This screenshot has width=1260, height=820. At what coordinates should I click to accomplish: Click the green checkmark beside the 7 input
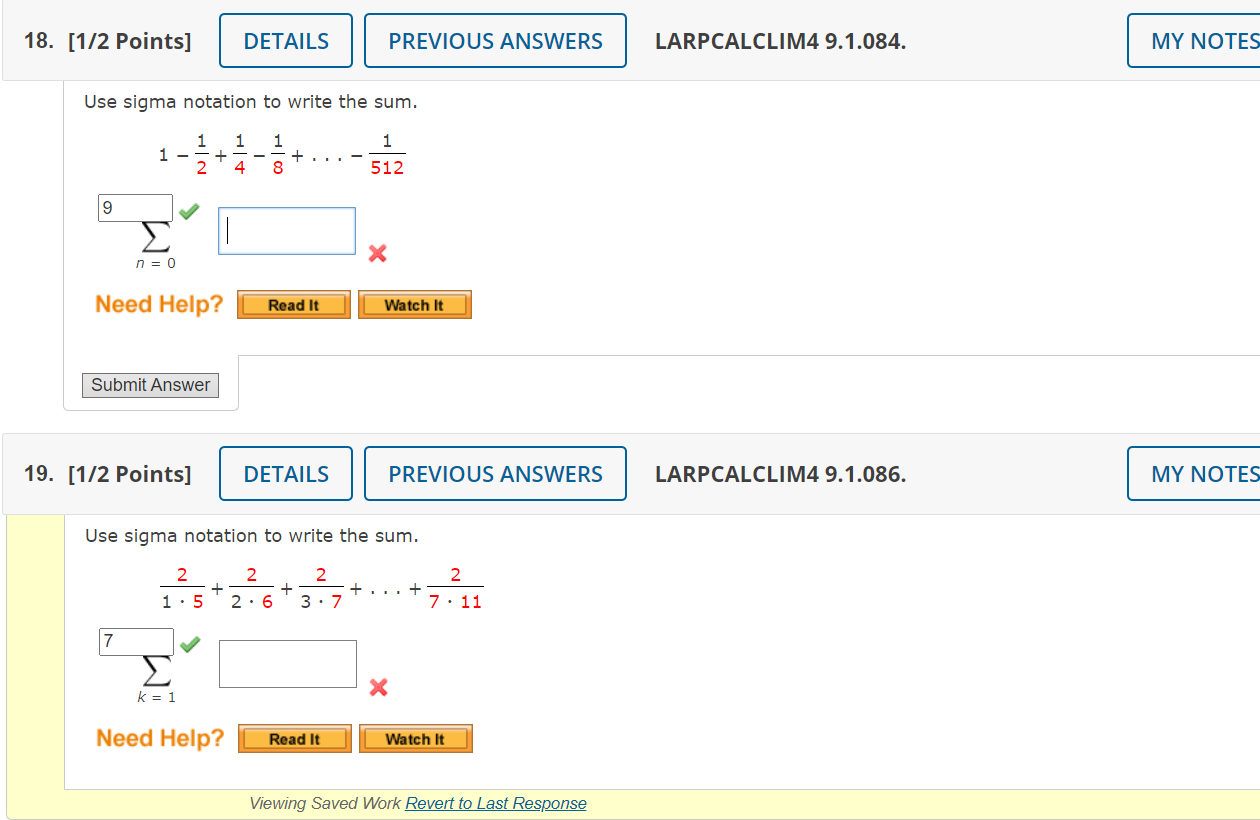[190, 644]
